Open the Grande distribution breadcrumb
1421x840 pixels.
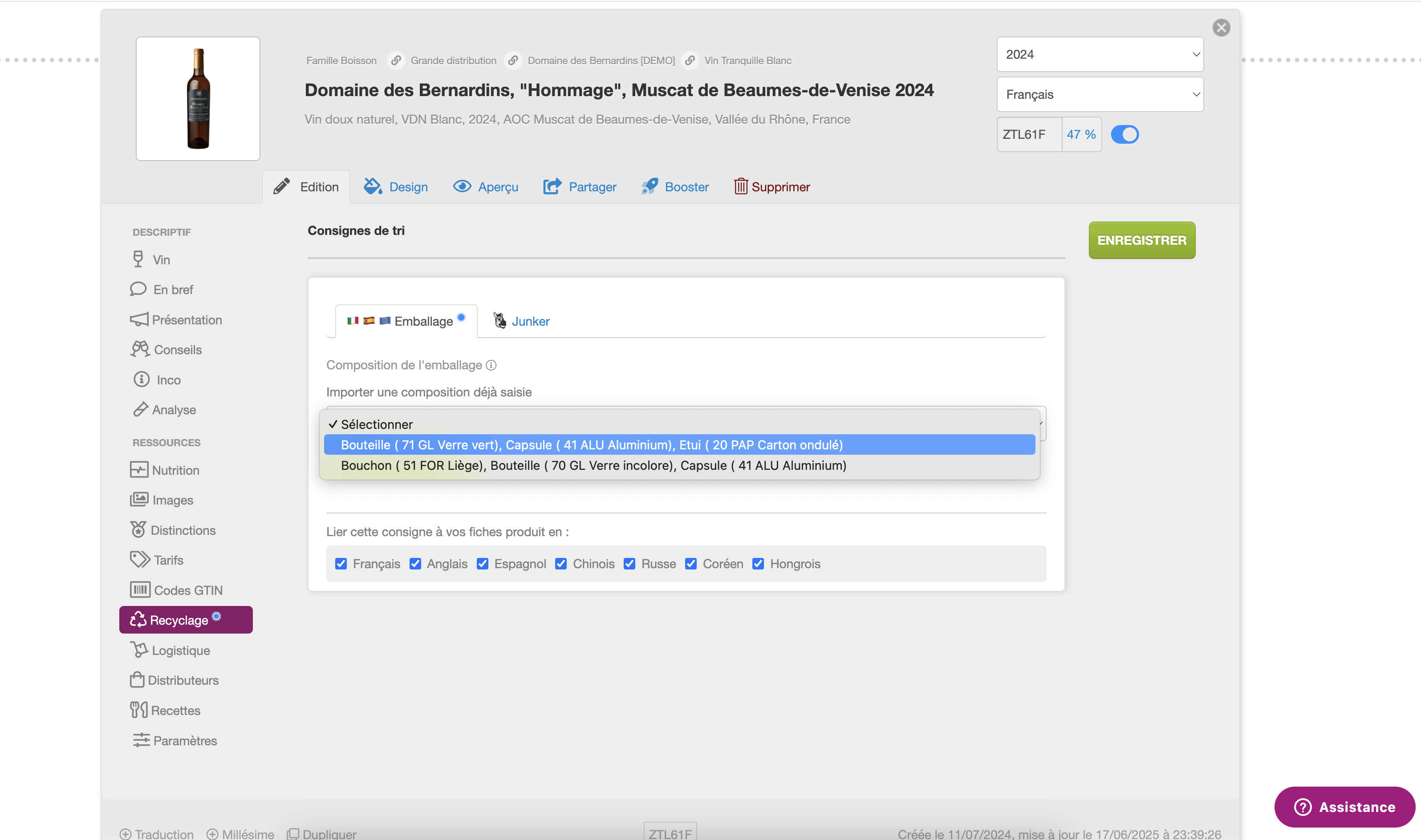click(x=453, y=60)
